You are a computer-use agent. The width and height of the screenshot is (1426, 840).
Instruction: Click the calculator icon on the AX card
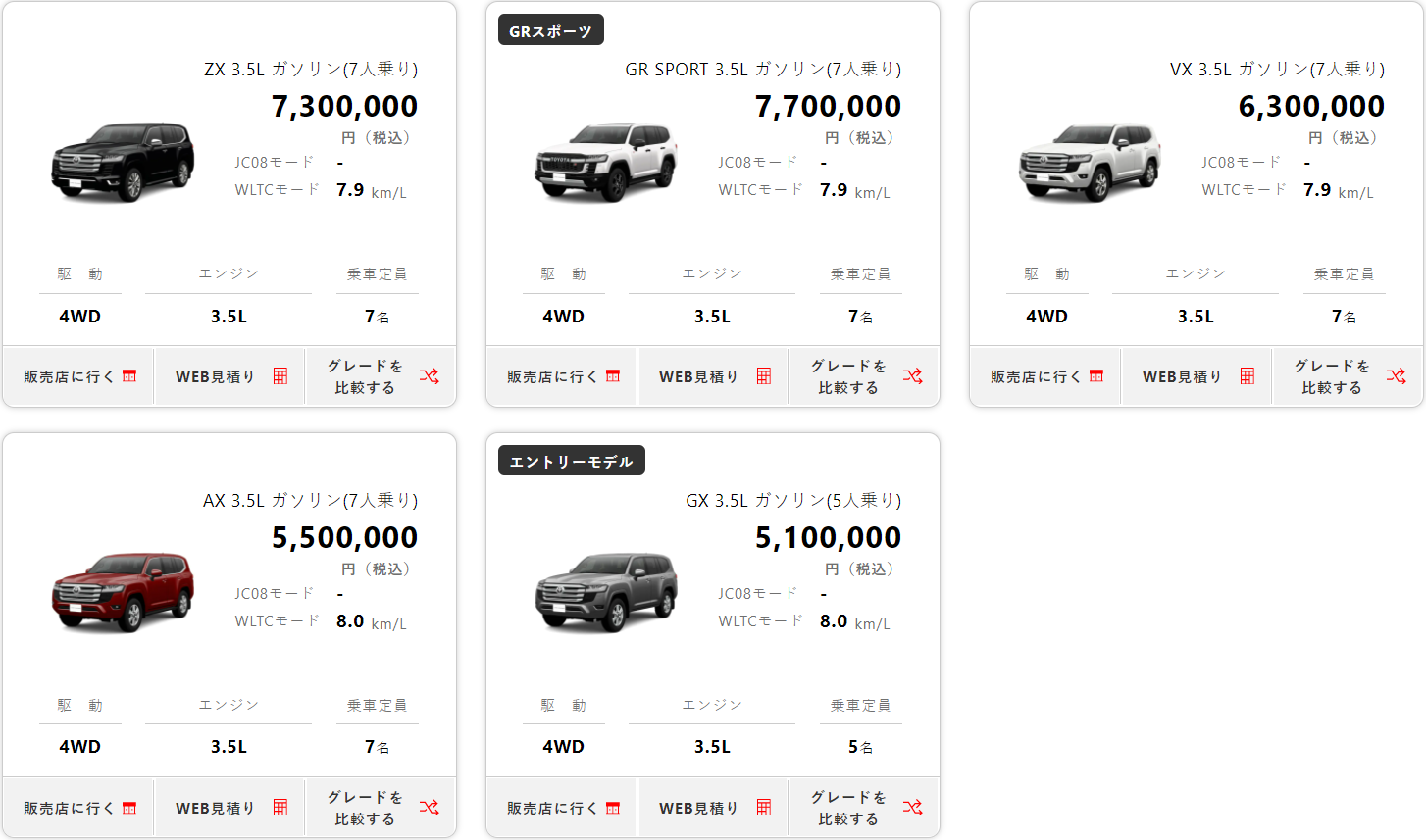point(280,808)
